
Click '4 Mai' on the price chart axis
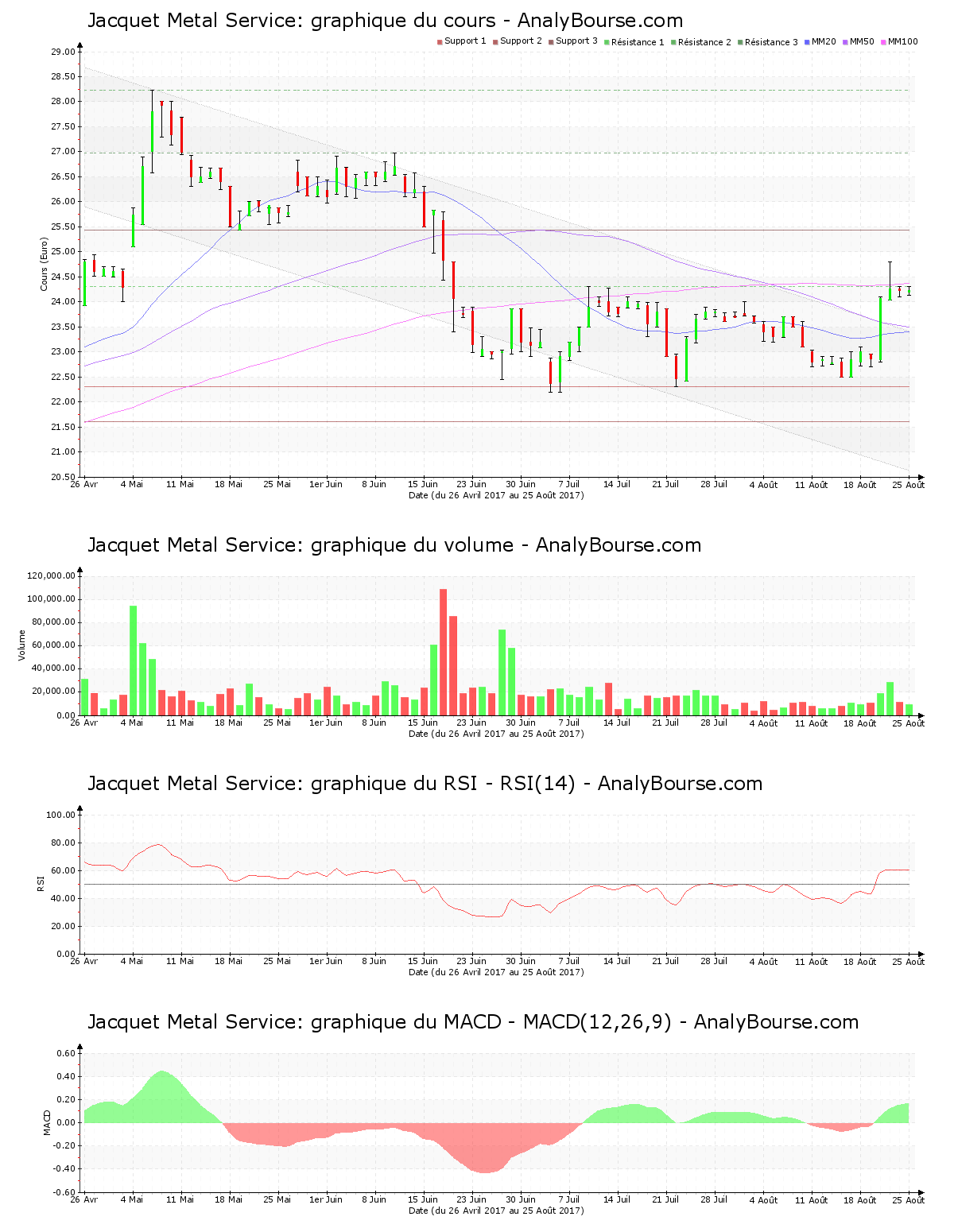click(132, 484)
